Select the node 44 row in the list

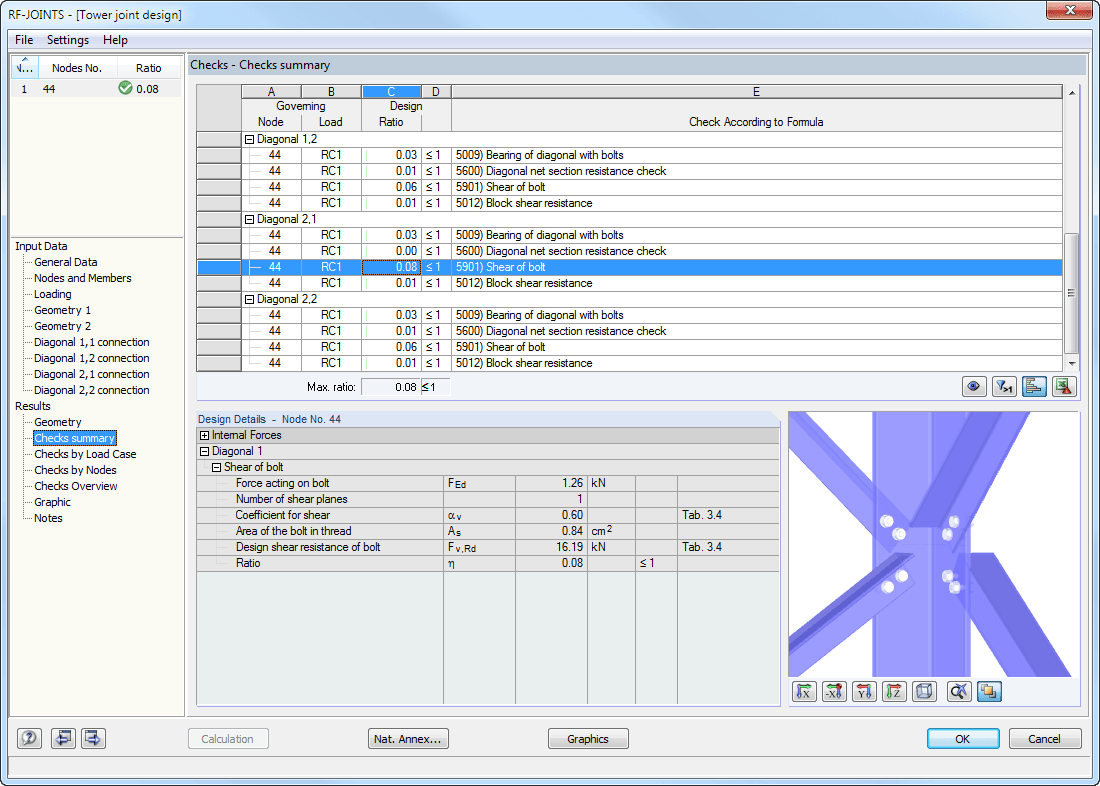pos(96,89)
